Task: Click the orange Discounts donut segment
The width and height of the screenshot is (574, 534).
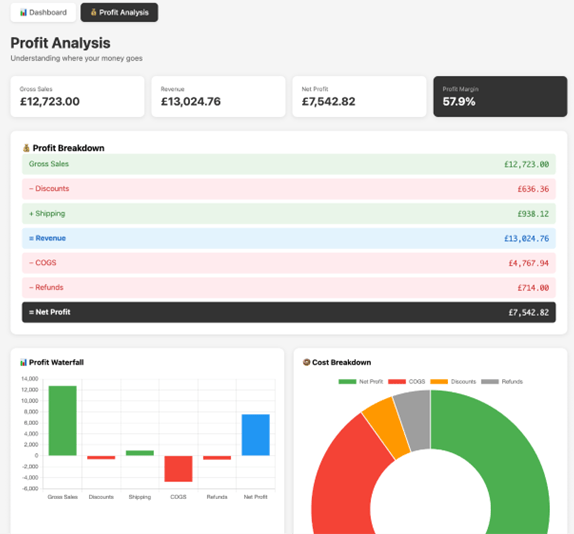Action: pyautogui.click(x=385, y=427)
